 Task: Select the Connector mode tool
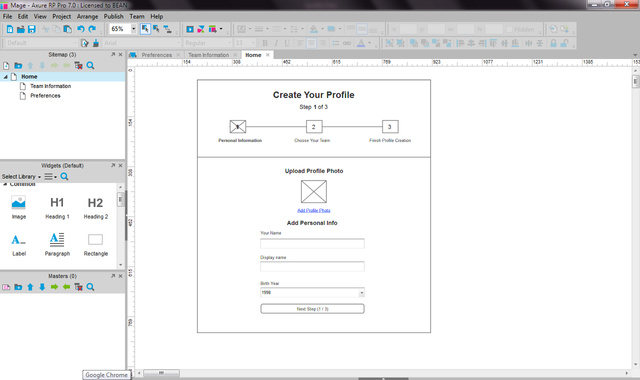pyautogui.click(x=167, y=29)
